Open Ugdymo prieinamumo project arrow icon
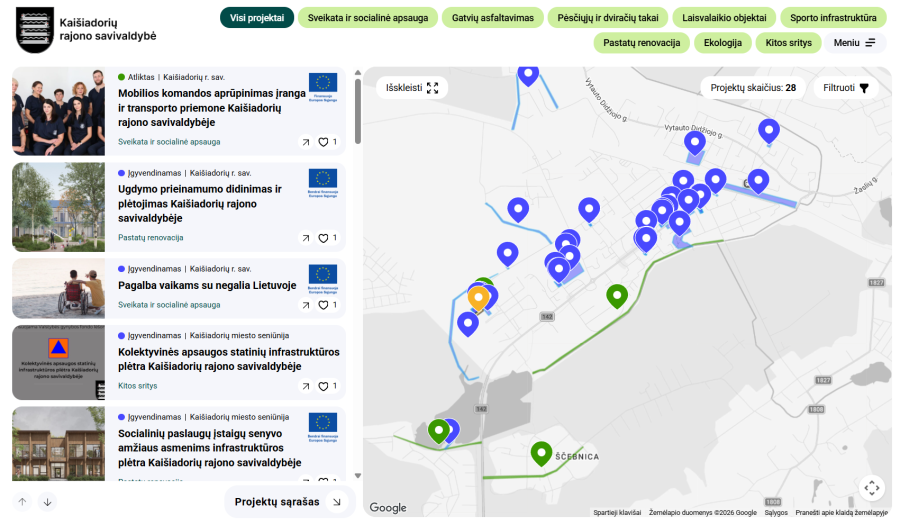This screenshot has width=900, height=525. (x=306, y=238)
